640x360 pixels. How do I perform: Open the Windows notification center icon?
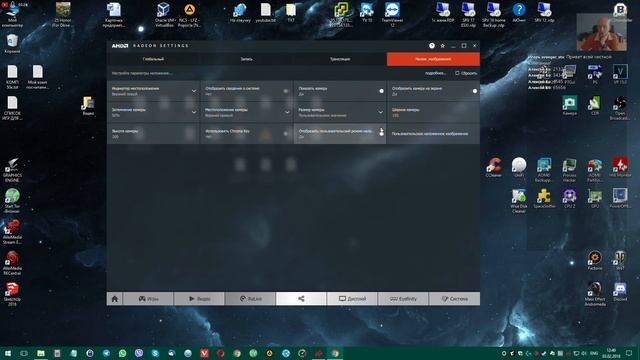[629, 353]
